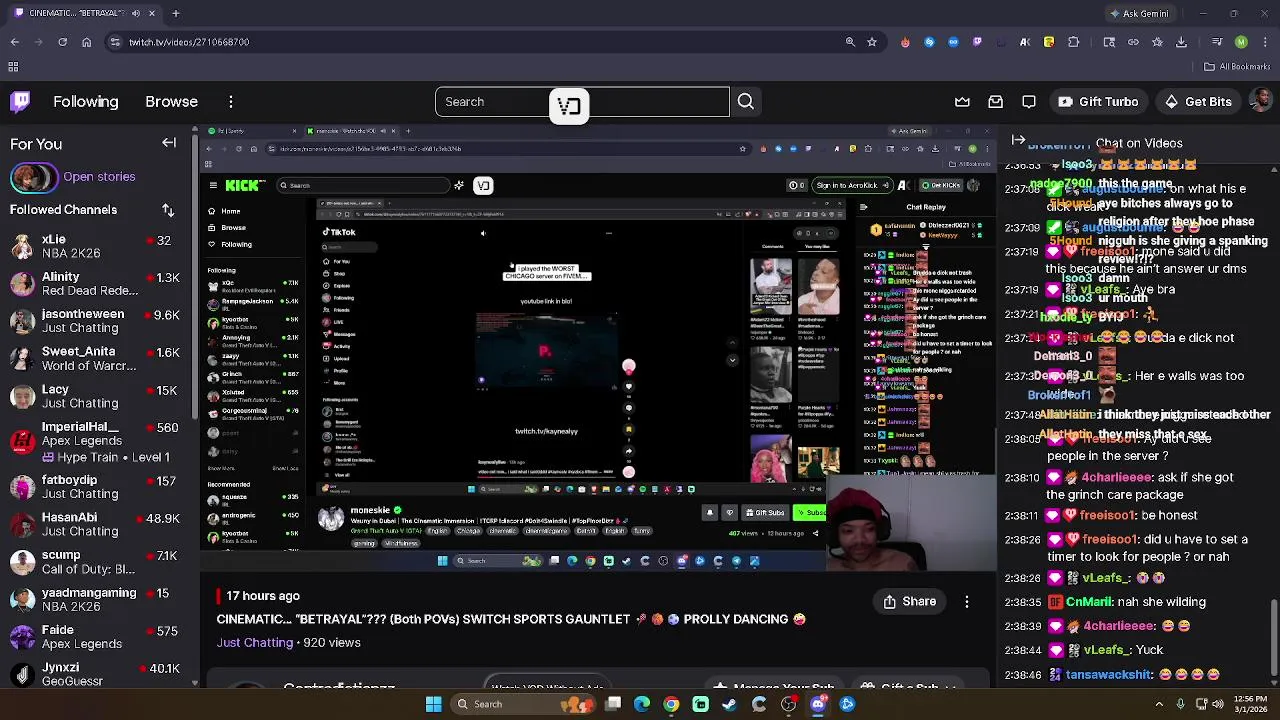
Task: Click the Share video button
Action: click(x=909, y=602)
